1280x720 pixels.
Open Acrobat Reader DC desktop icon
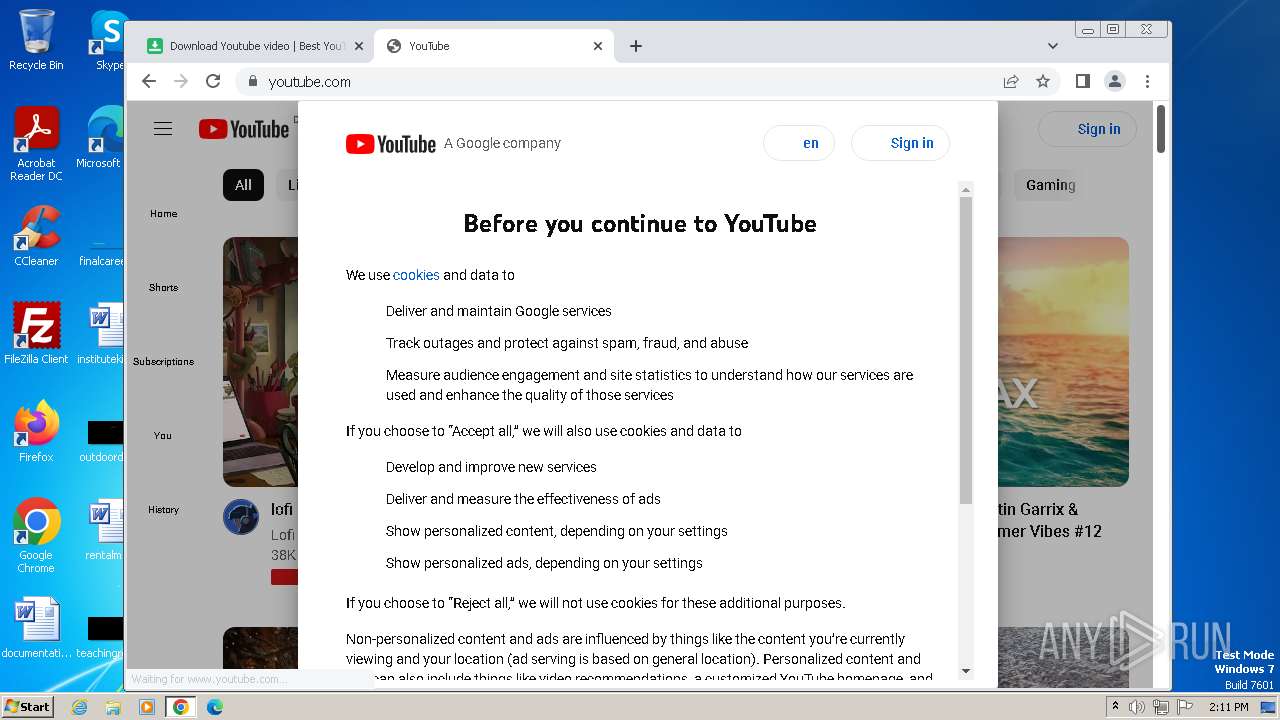click(36, 144)
